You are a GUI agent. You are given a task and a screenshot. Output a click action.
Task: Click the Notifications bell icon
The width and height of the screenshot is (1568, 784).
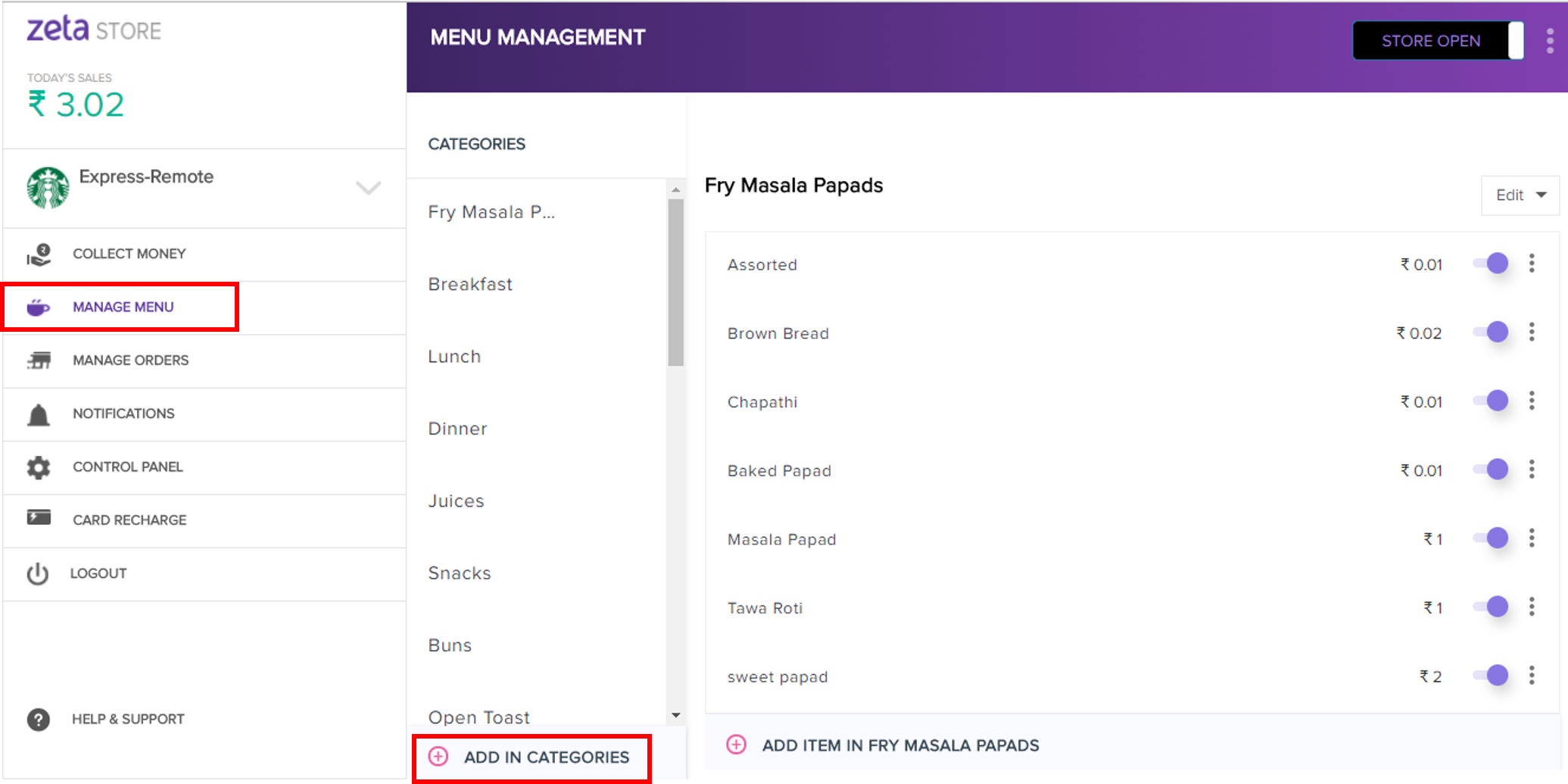(39, 414)
